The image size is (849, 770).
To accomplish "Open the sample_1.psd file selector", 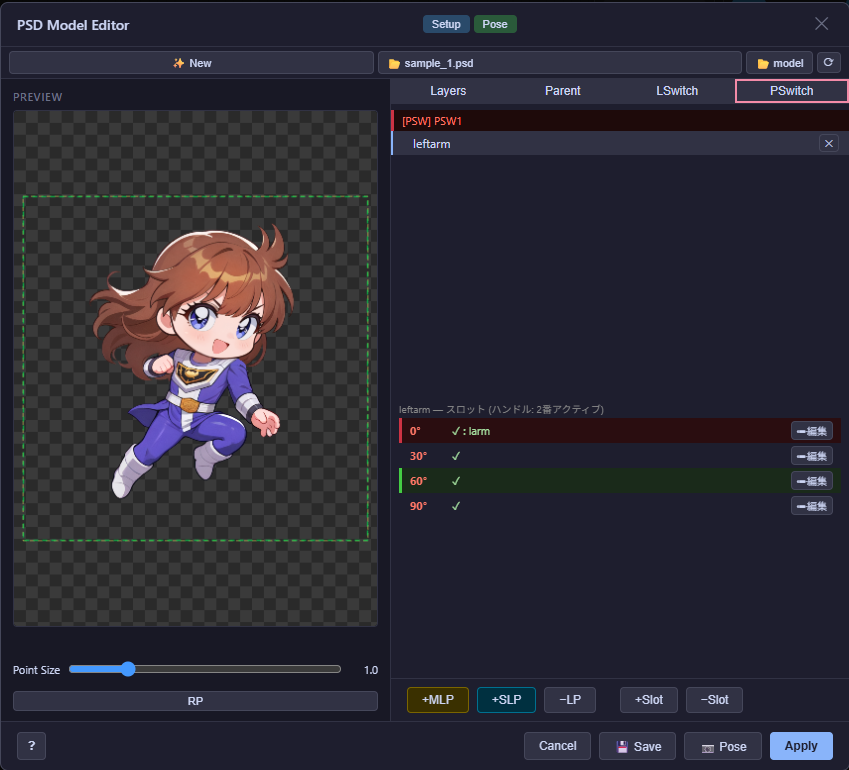I will (559, 63).
